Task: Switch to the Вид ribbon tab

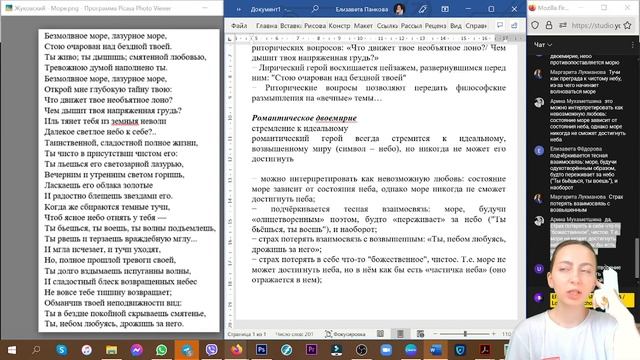Action: (456, 25)
